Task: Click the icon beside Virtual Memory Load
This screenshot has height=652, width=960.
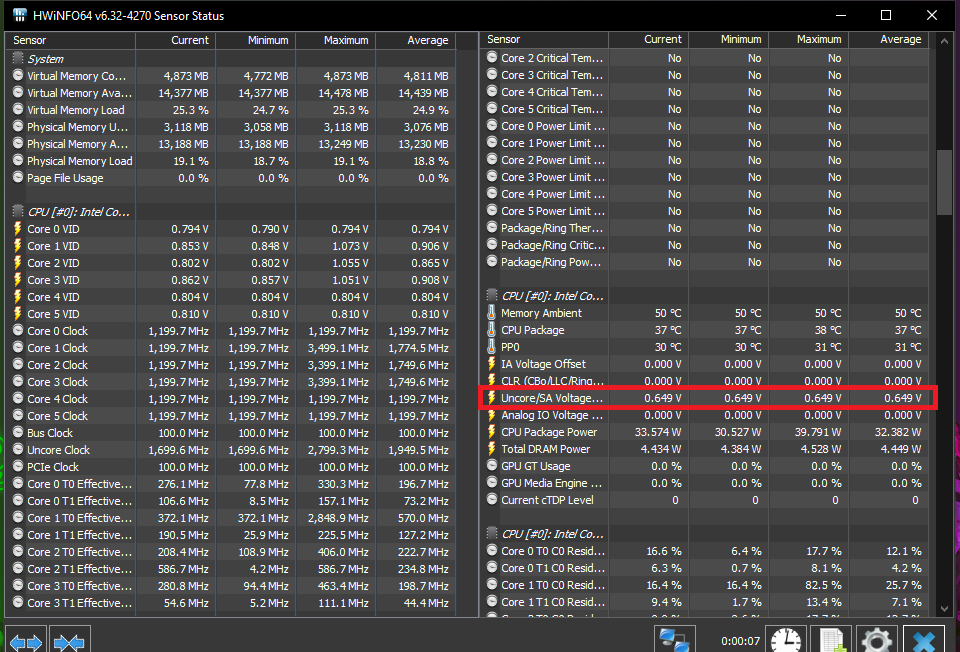Action: 18,110
